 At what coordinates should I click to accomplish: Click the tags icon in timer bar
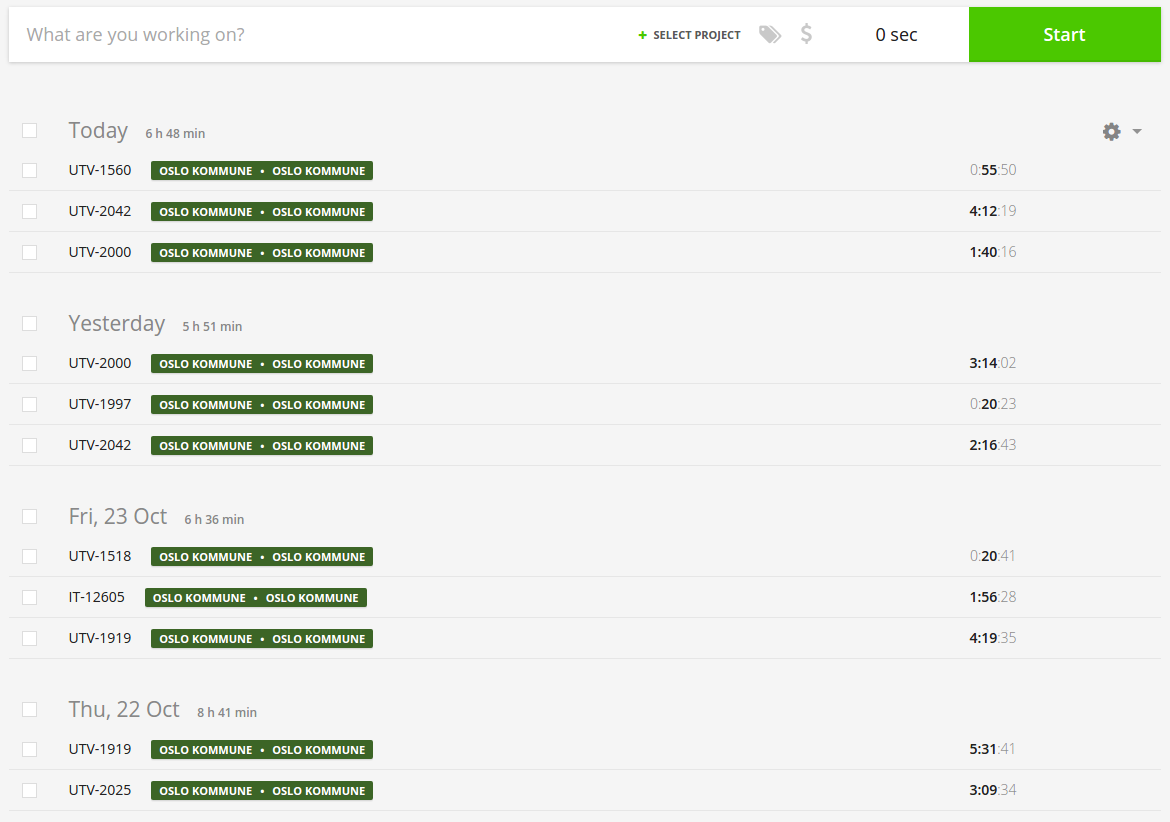coord(769,34)
